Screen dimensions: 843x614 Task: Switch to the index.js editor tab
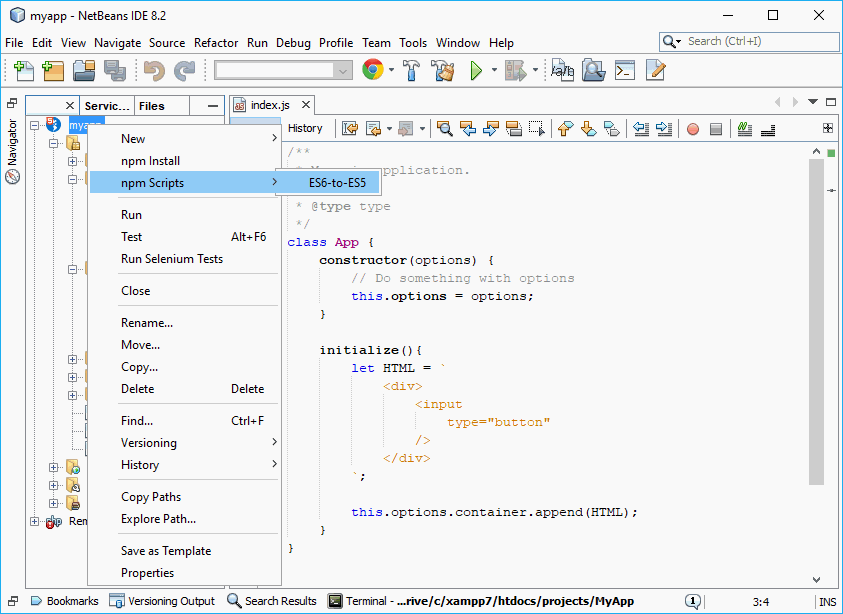pyautogui.click(x=266, y=103)
